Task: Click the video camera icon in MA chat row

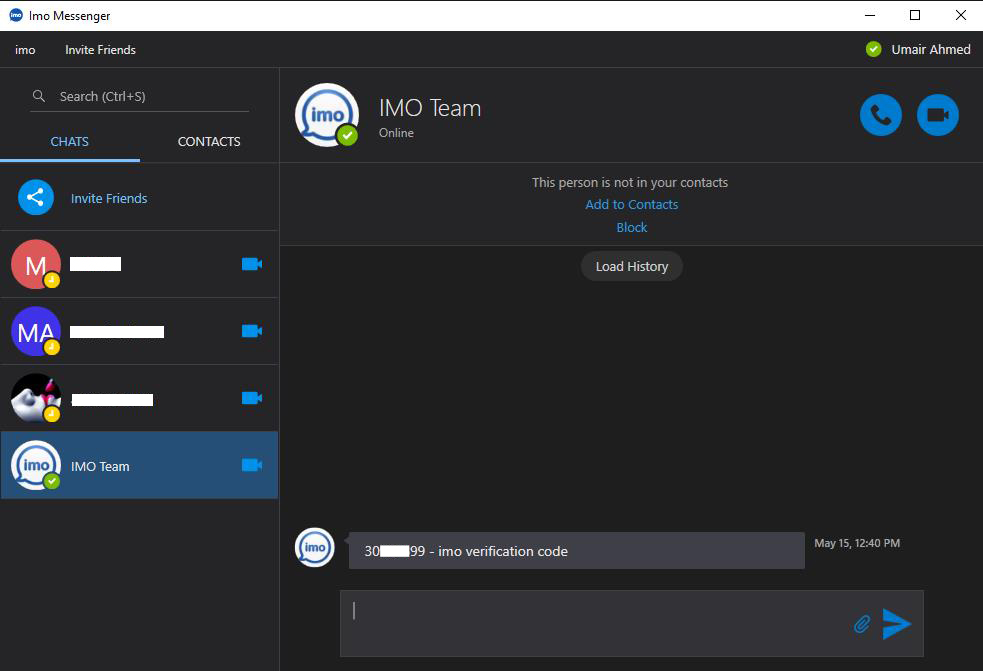Action: point(252,331)
